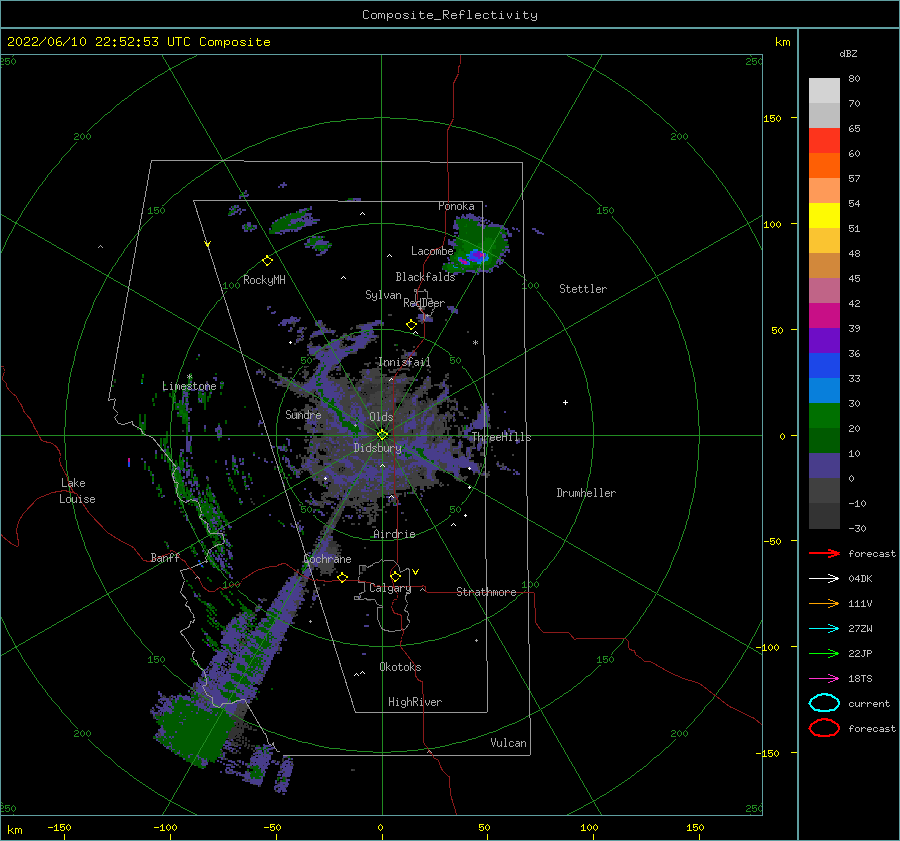
Task: Click the HighRiver label
Action: tap(415, 702)
